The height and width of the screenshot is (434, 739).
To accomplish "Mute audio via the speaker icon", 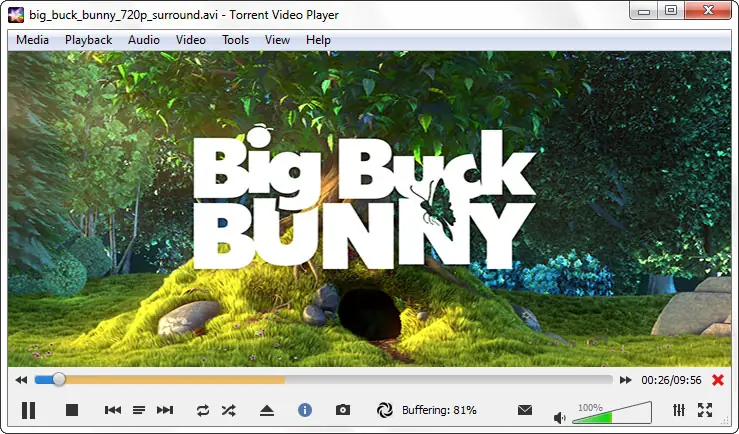I will coord(559,418).
